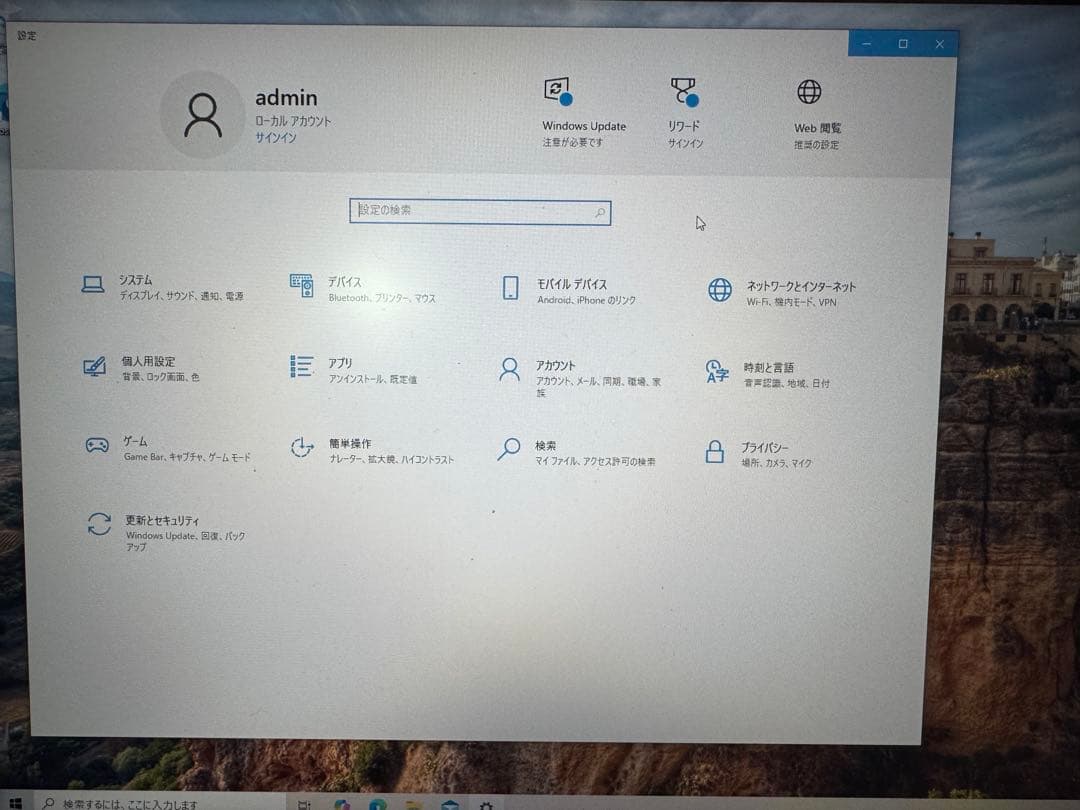1080x810 pixels.
Task: Open the アプリ settings category
Action: click(x=353, y=370)
